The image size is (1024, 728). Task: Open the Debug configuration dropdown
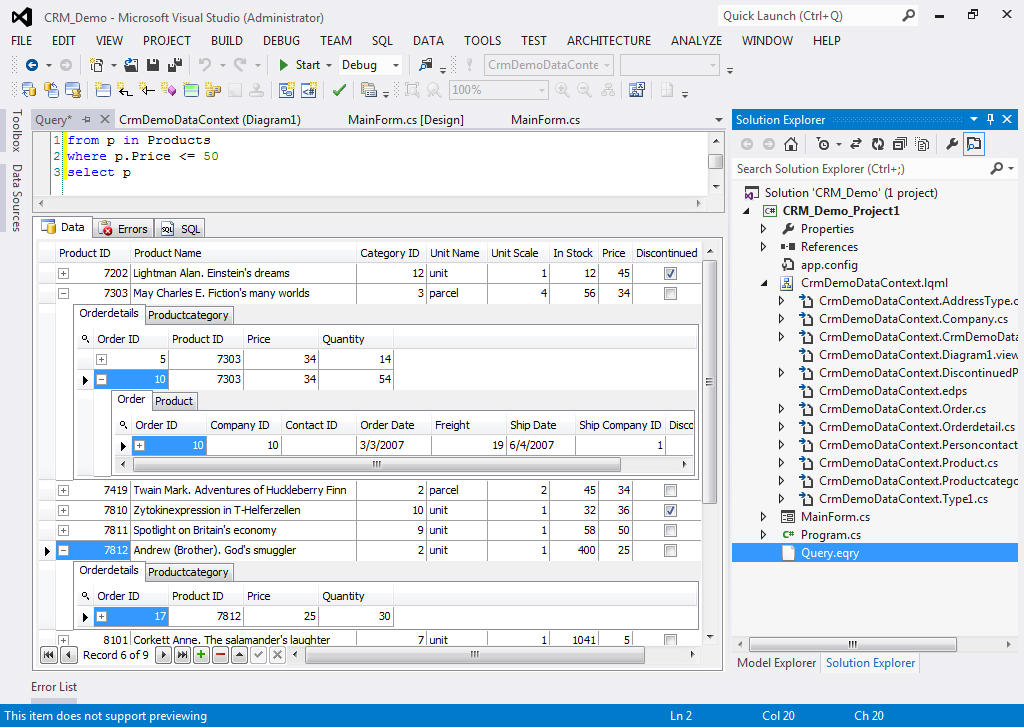[x=395, y=65]
